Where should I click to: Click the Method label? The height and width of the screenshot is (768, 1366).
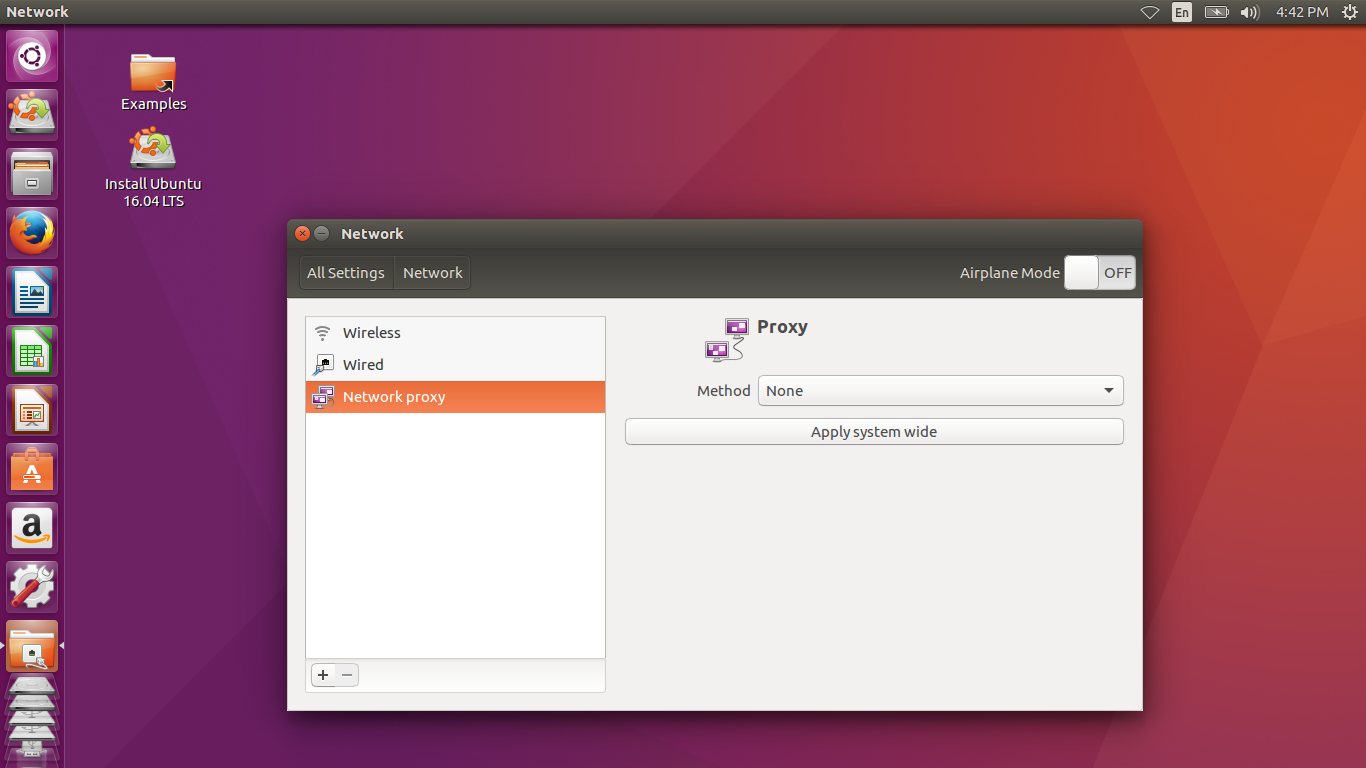pos(723,391)
